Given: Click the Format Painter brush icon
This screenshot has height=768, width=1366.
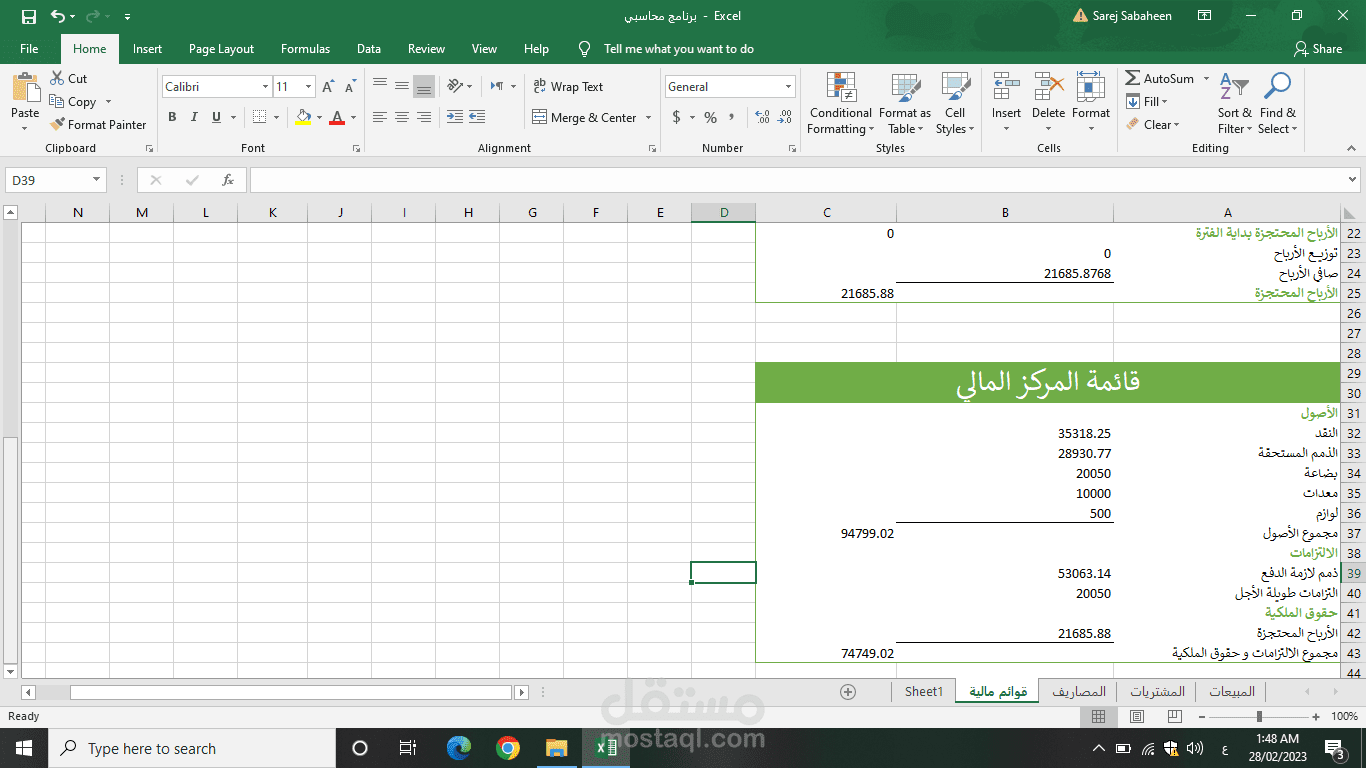Looking at the screenshot, I should point(57,125).
